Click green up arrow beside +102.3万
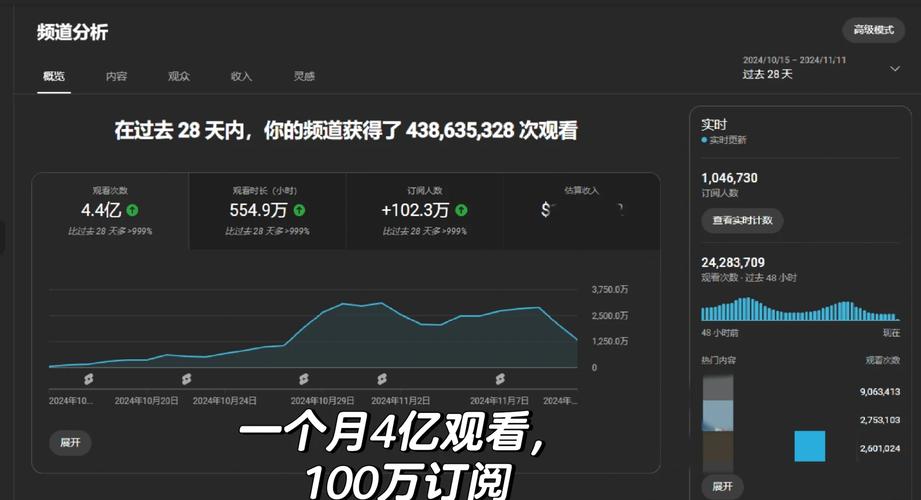The image size is (921, 500). 462,210
